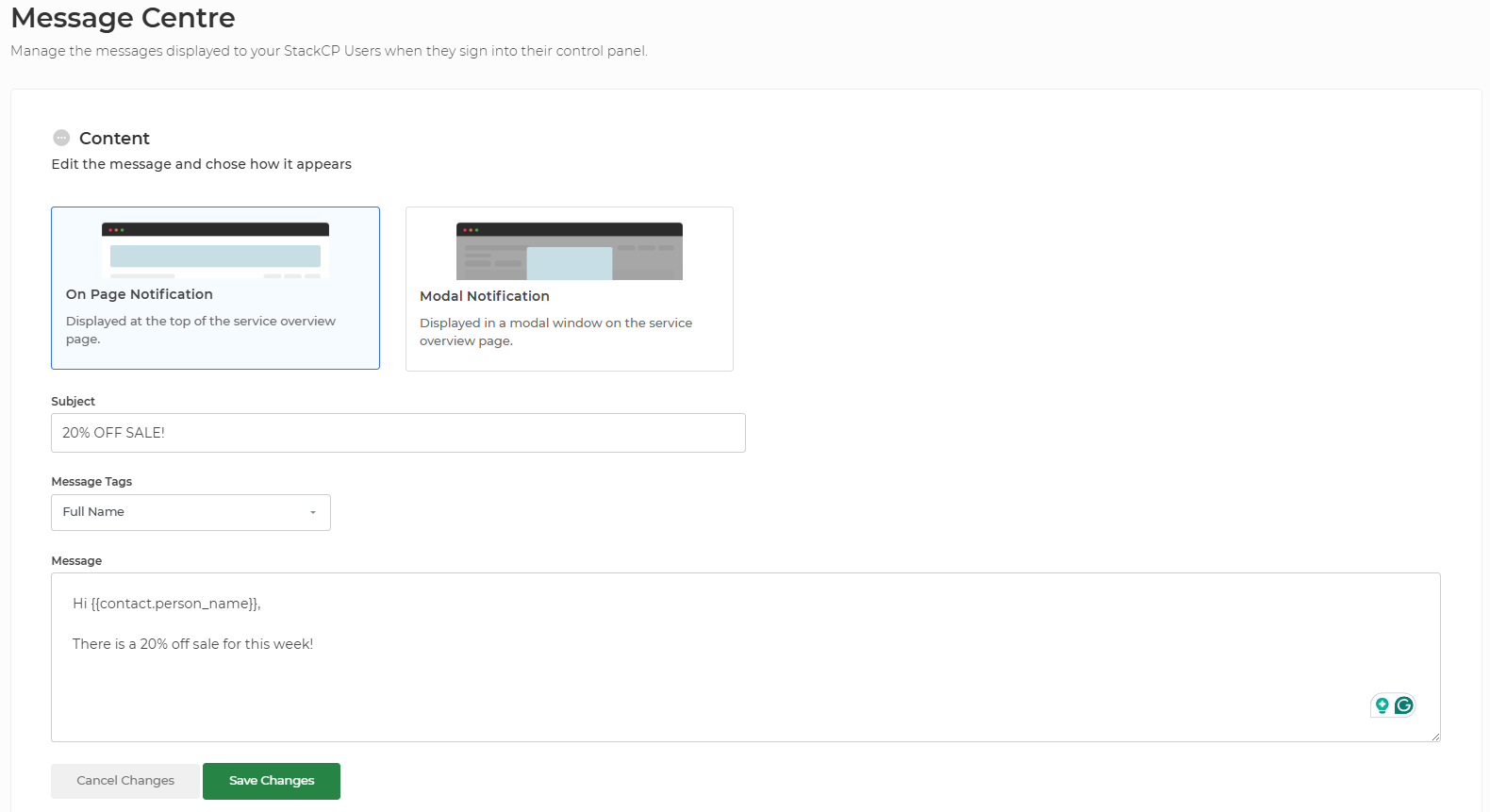1490x812 pixels.
Task: Click the Modal Notification preview image
Action: 569,252
